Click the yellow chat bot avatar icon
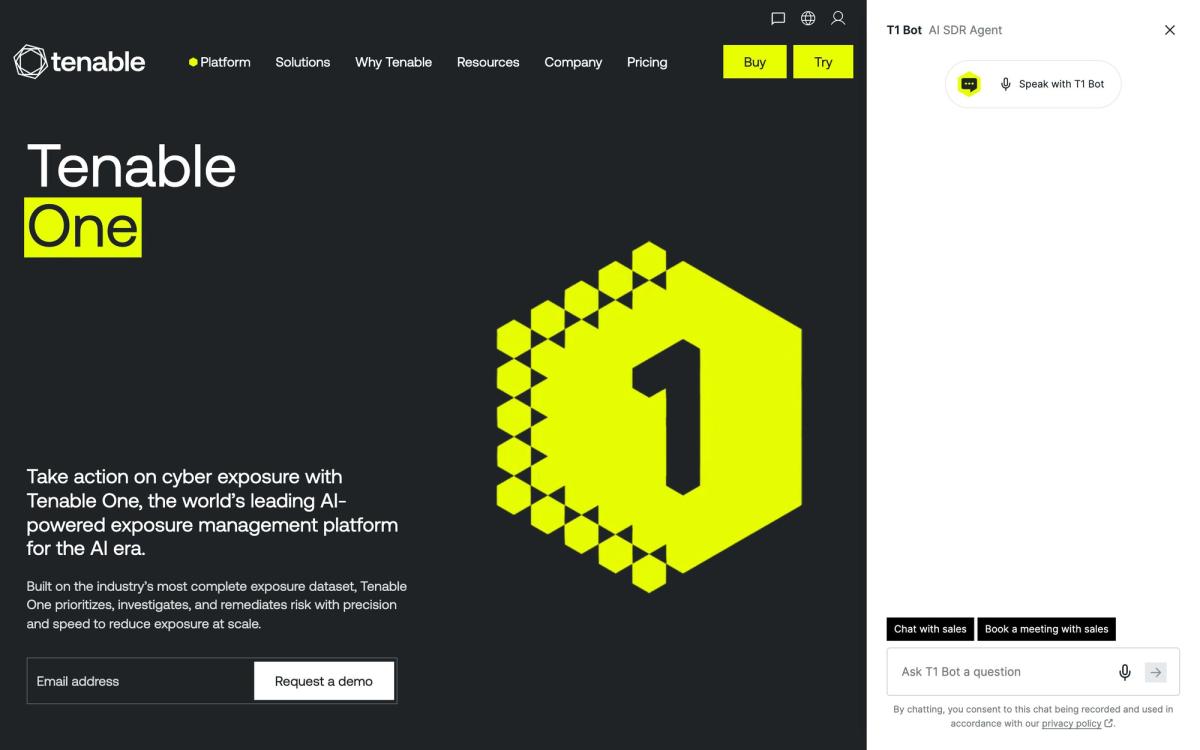The width and height of the screenshot is (1200, 750). click(969, 84)
